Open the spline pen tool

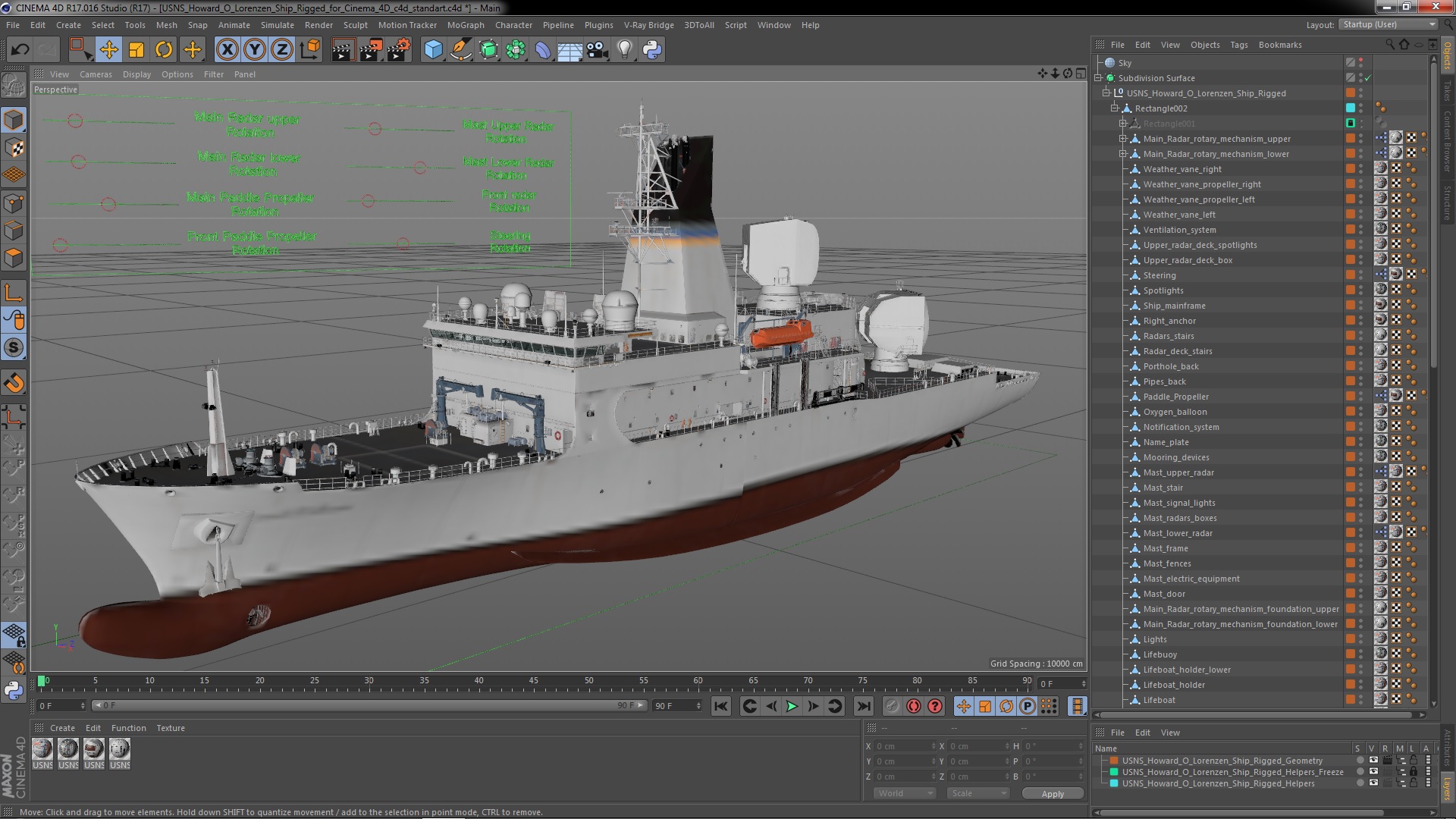pos(460,50)
